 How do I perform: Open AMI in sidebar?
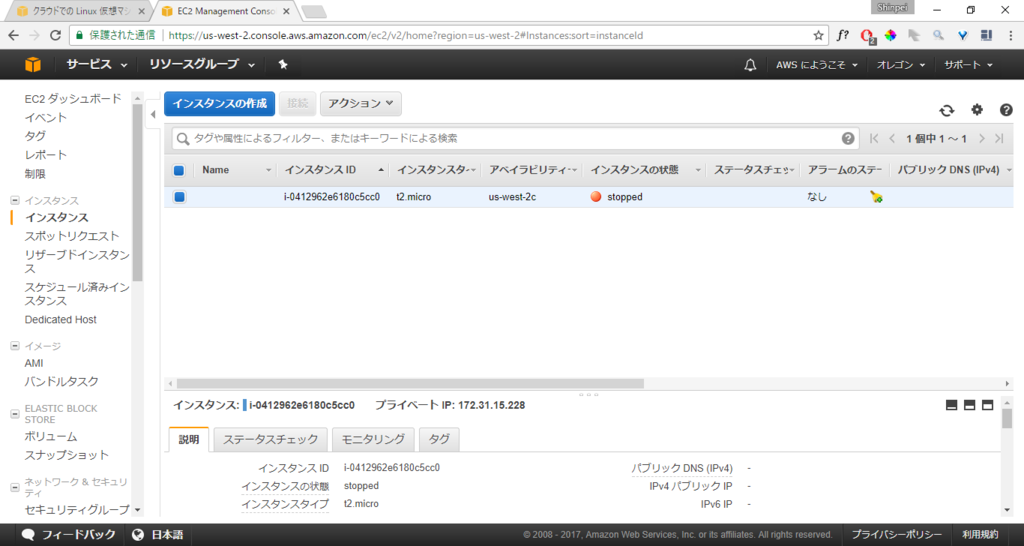pos(34,363)
